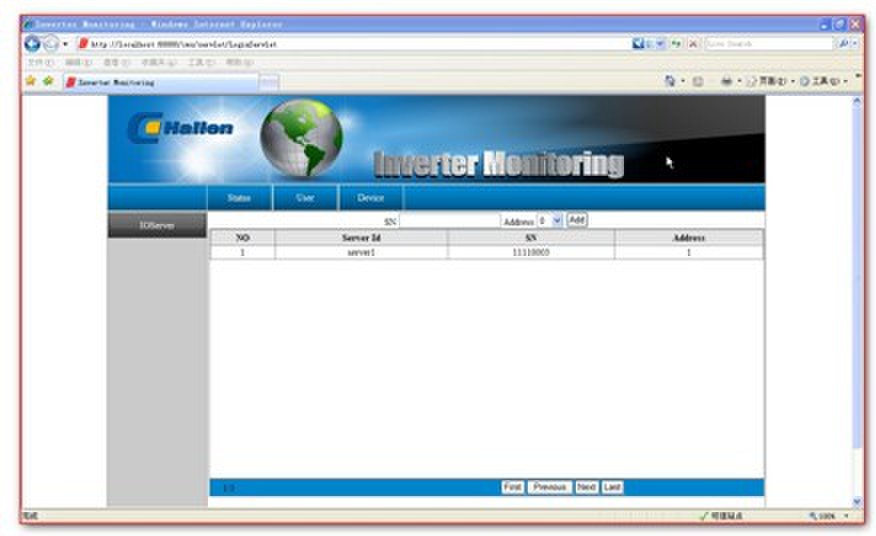This screenshot has height=536, width=876.
Task: Click the red X Stop loading icon
Action: [x=693, y=44]
